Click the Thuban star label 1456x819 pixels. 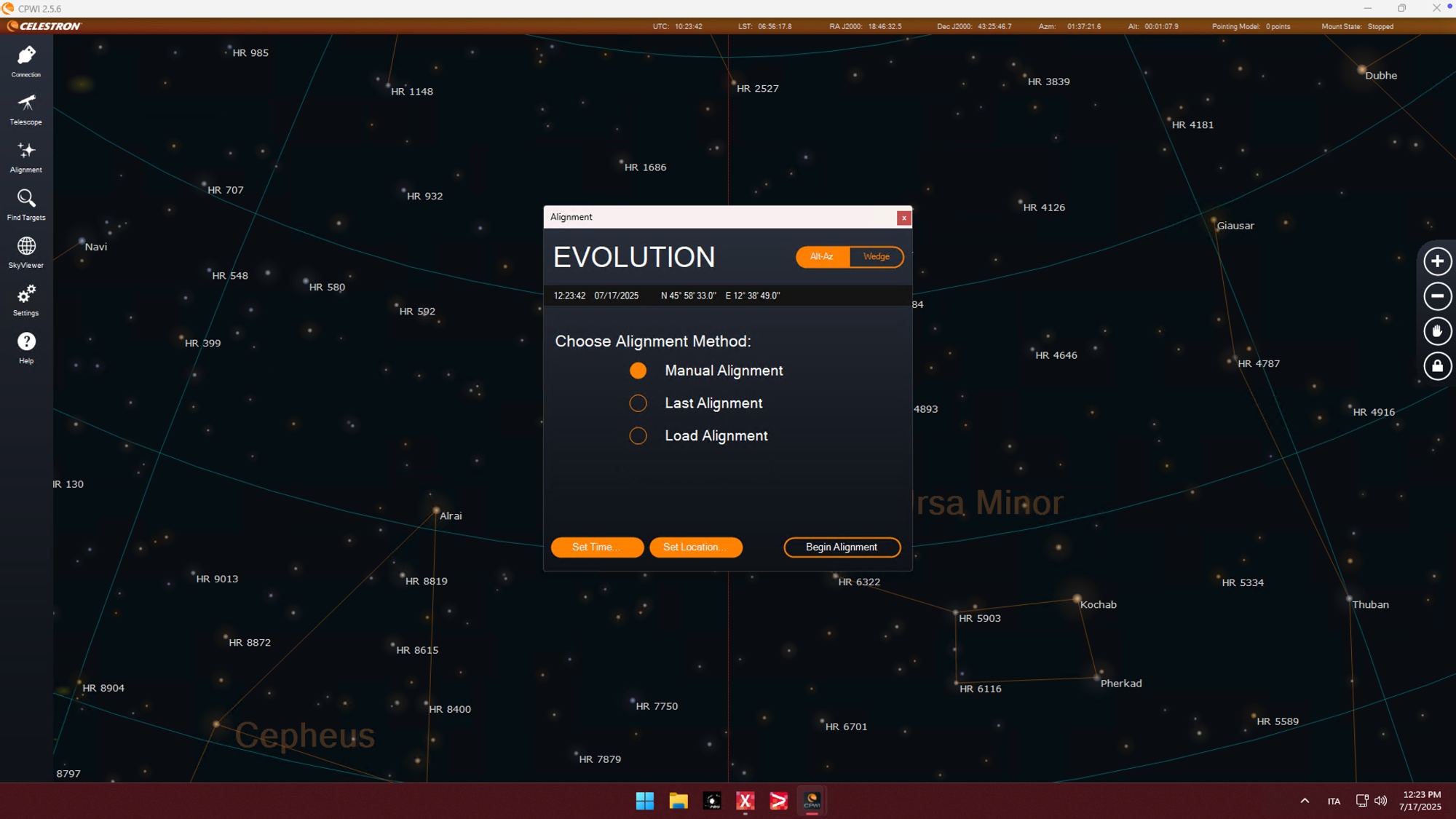[x=1370, y=605]
